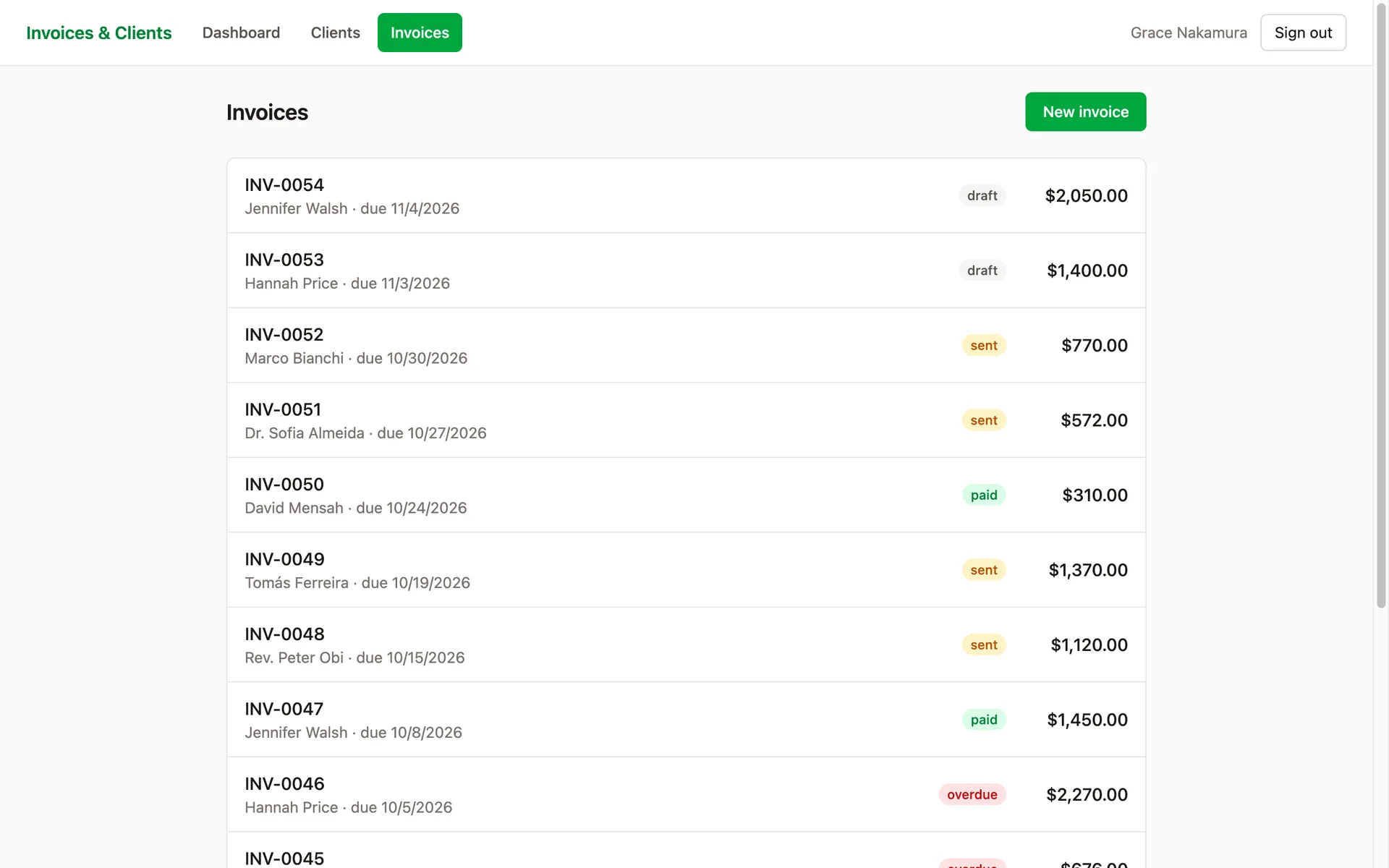
Task: Click the draft badge on INV-0054
Action: [x=982, y=195]
